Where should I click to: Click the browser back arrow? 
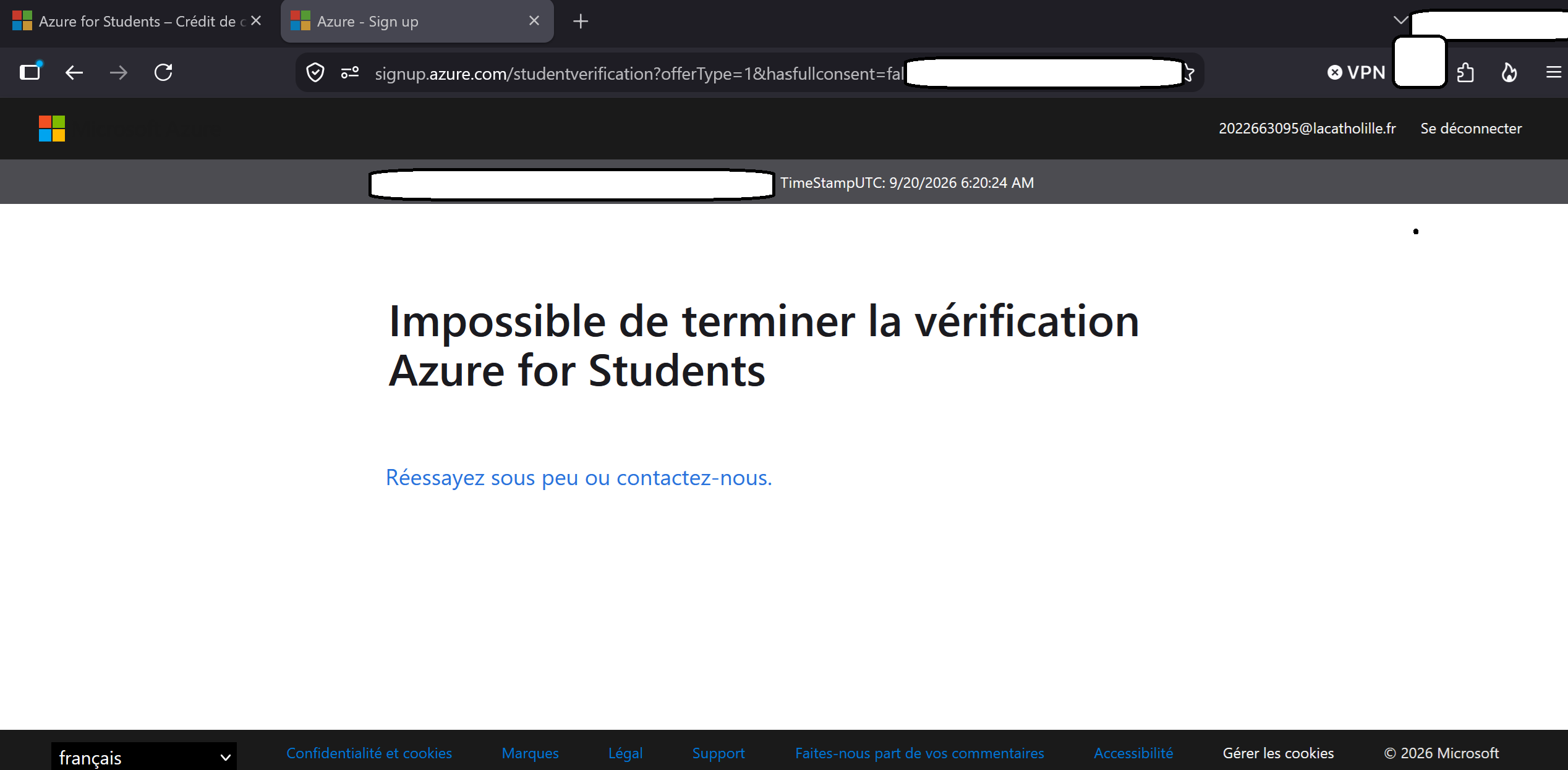point(74,73)
